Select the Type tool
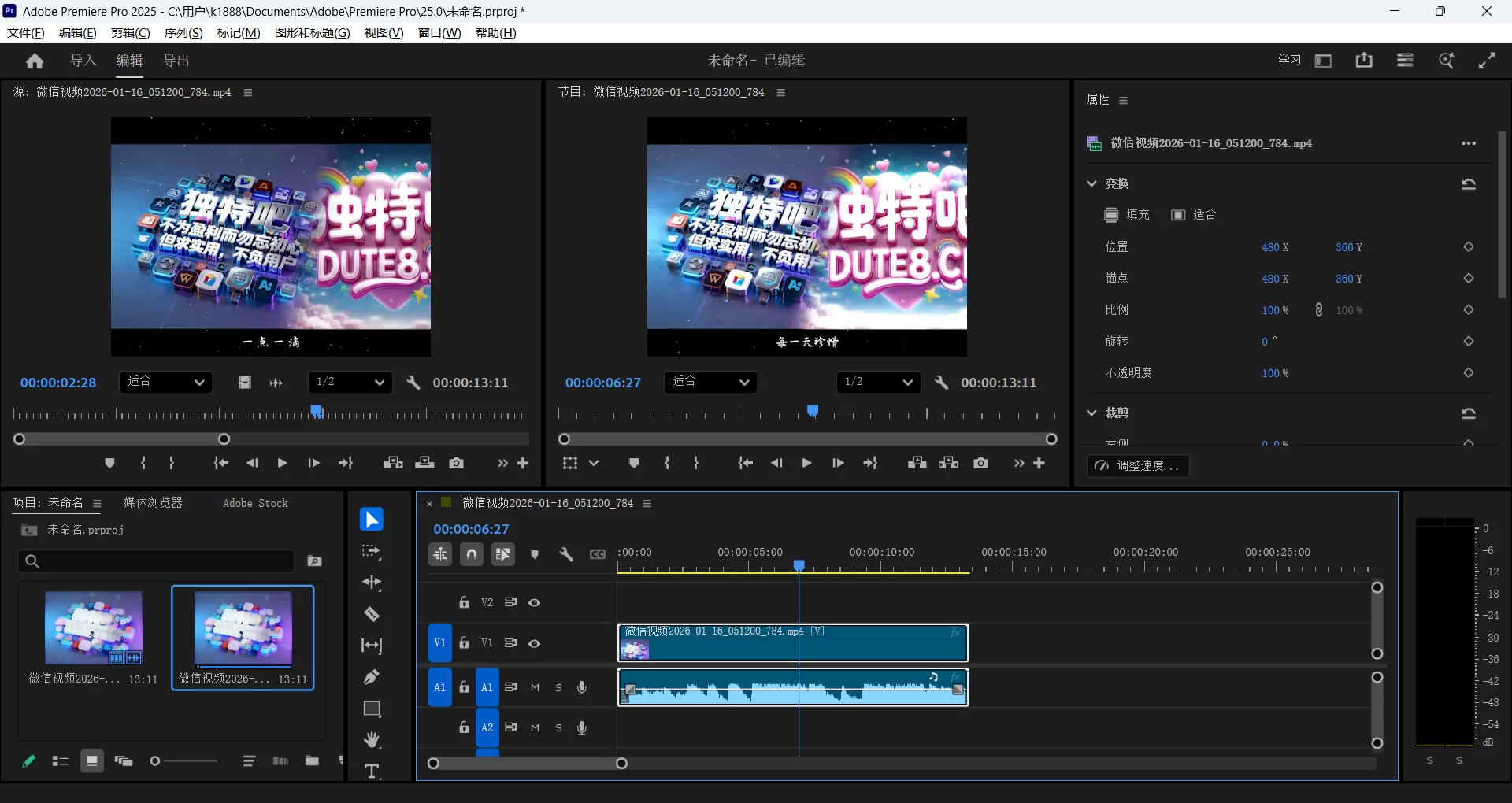Viewport: 1512px width, 803px height. point(371,771)
